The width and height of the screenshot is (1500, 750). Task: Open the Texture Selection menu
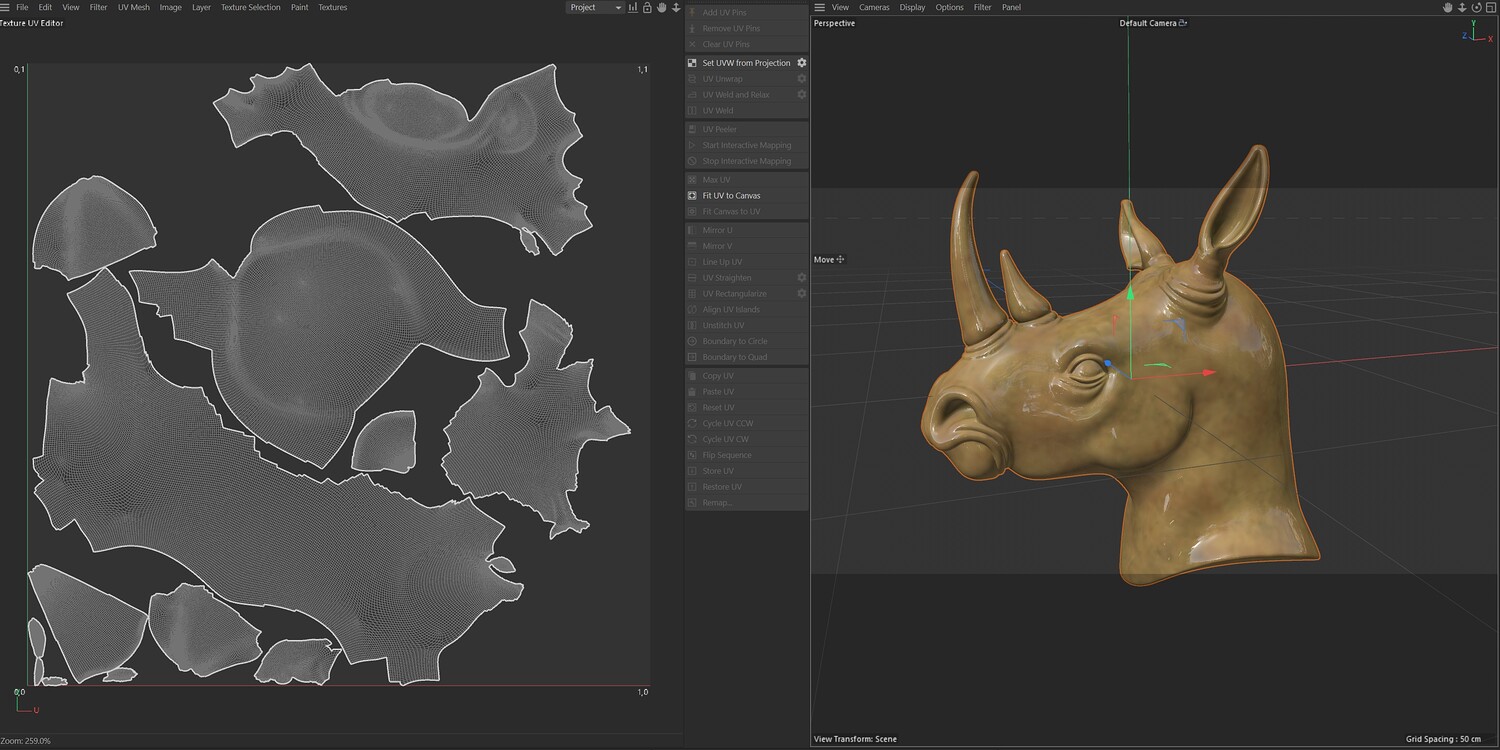(251, 7)
